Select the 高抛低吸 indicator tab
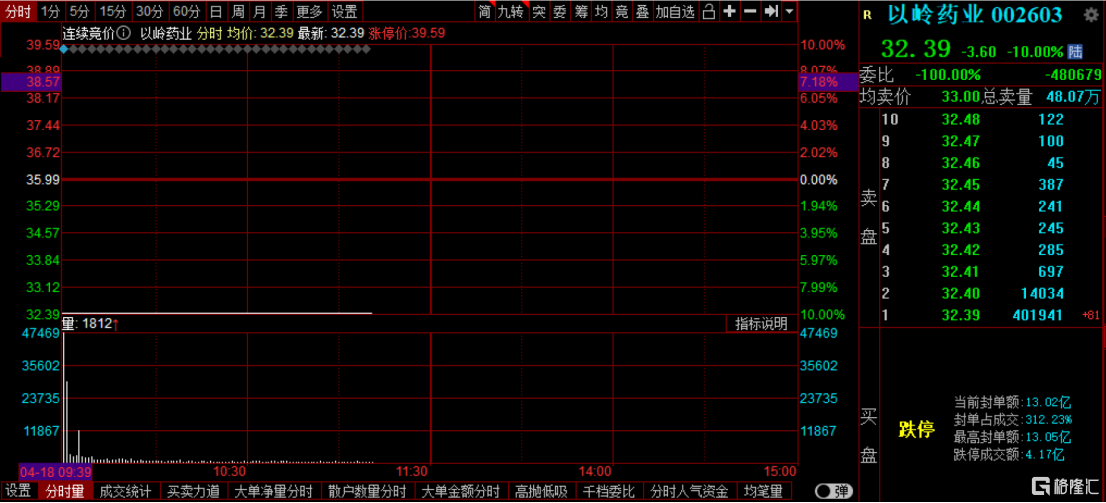Image resolution: width=1106 pixels, height=503 pixels. coord(542,491)
